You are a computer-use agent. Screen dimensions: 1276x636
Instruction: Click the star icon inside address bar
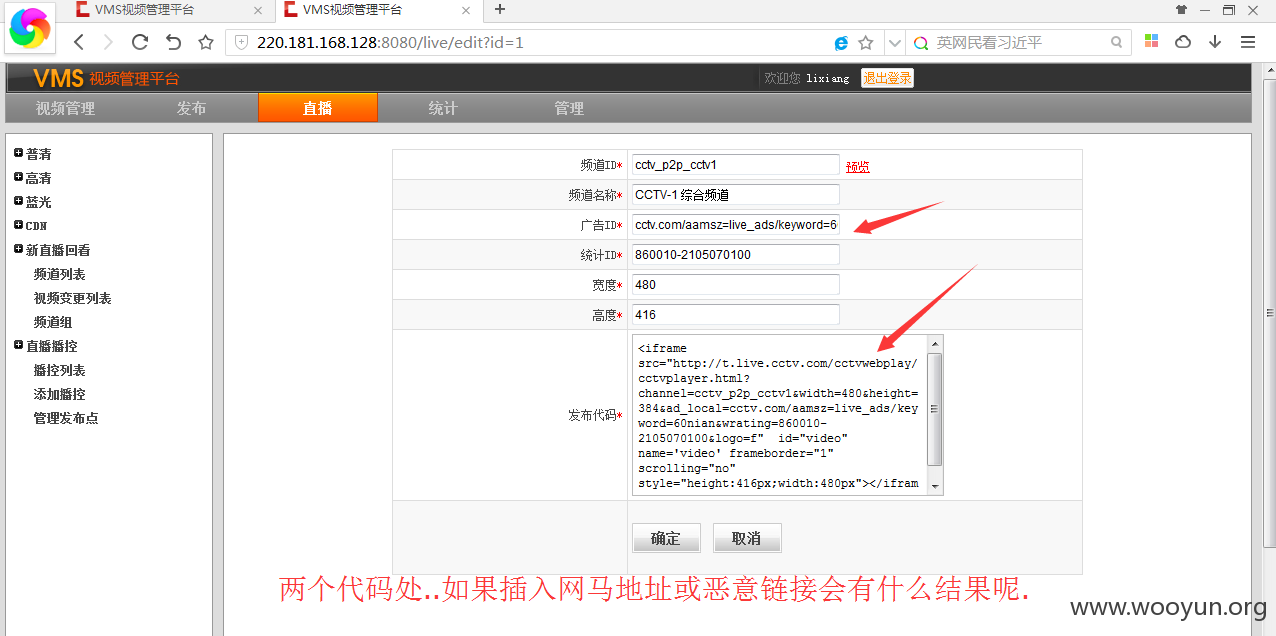[x=866, y=43]
